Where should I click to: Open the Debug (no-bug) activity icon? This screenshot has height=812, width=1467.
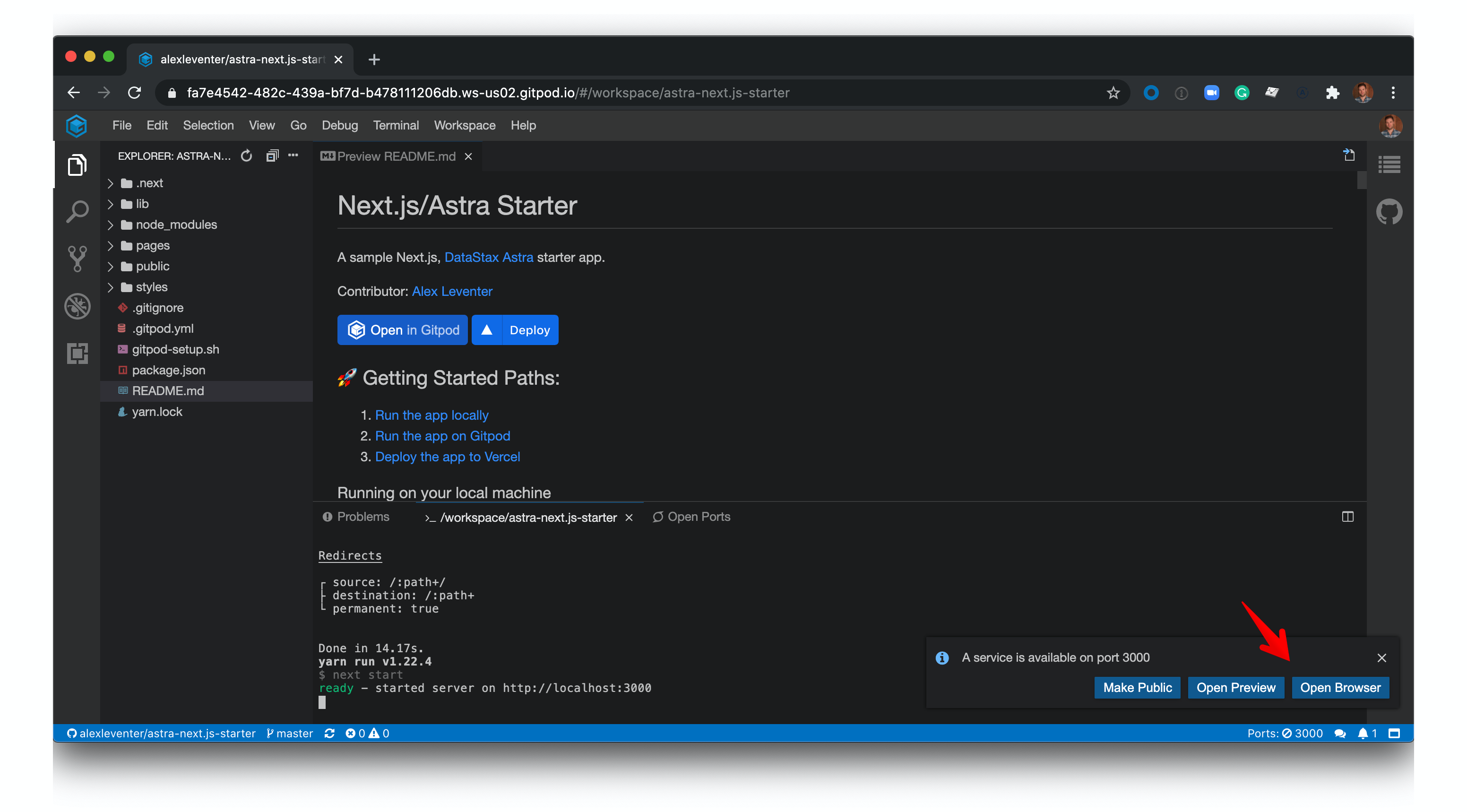point(77,306)
